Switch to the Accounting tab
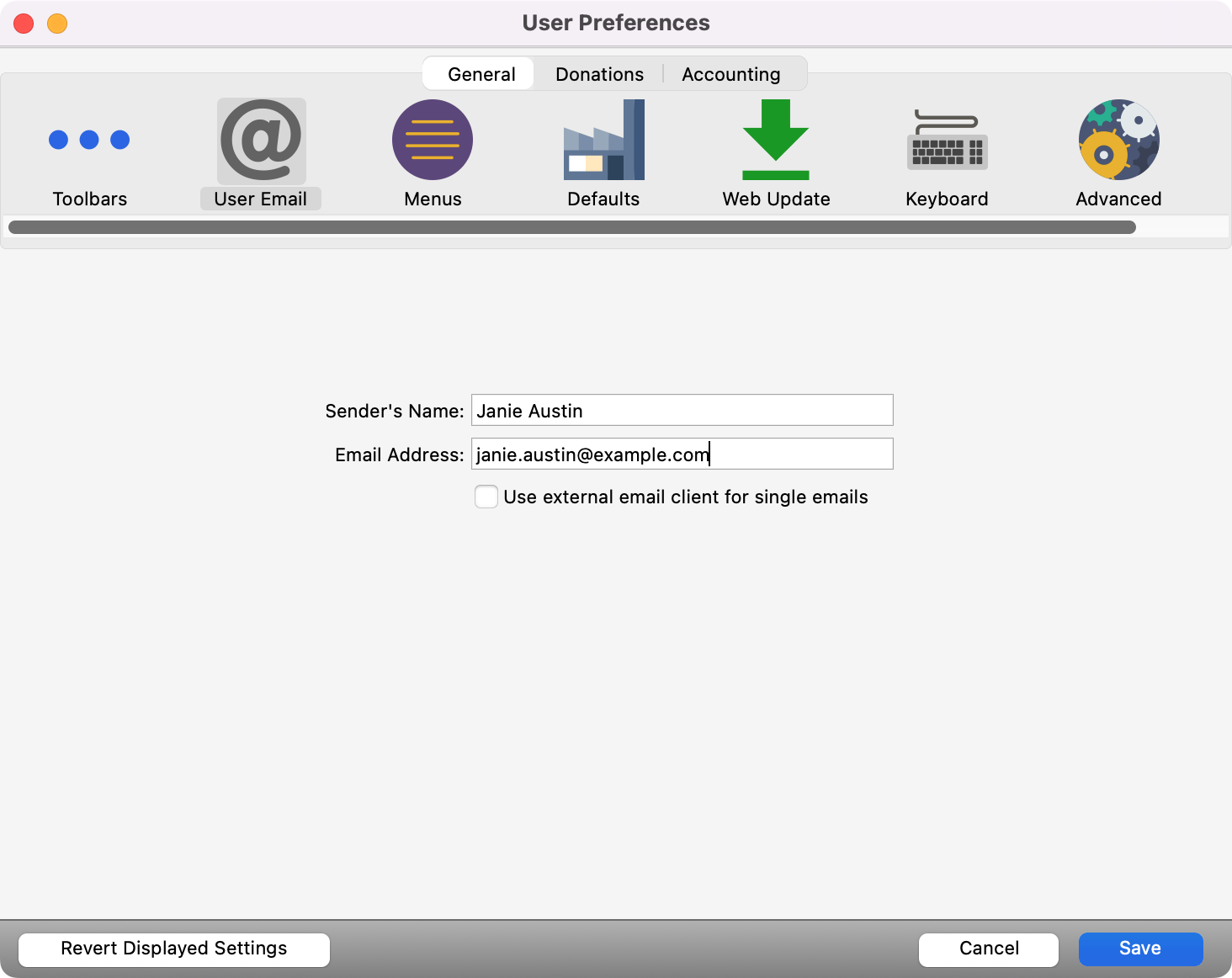1232x978 pixels. point(730,74)
